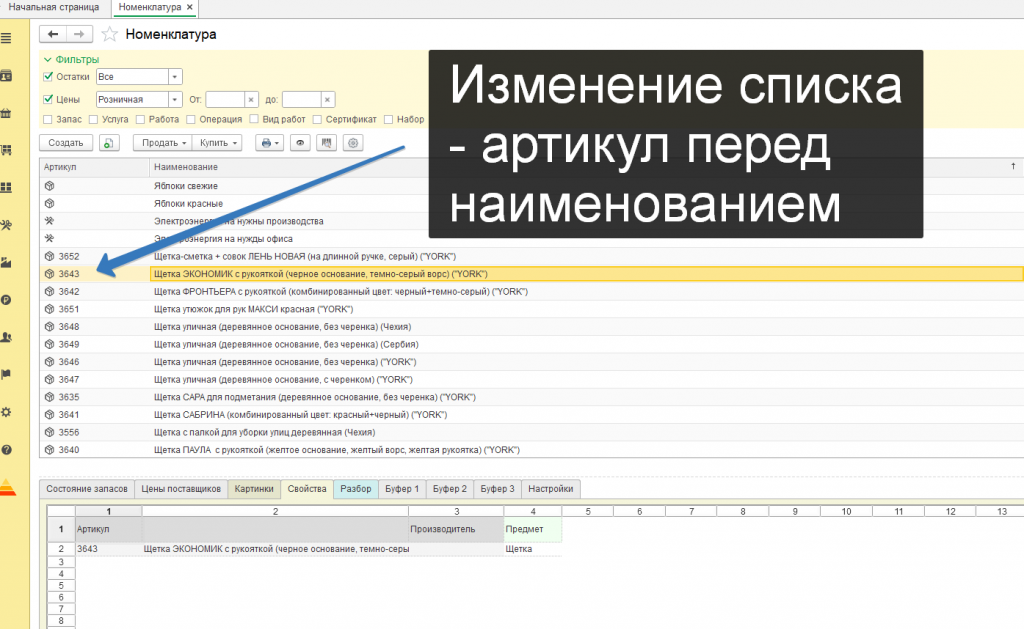Open the ruble money sidebar section
The height and width of the screenshot is (629, 1024).
point(6,300)
